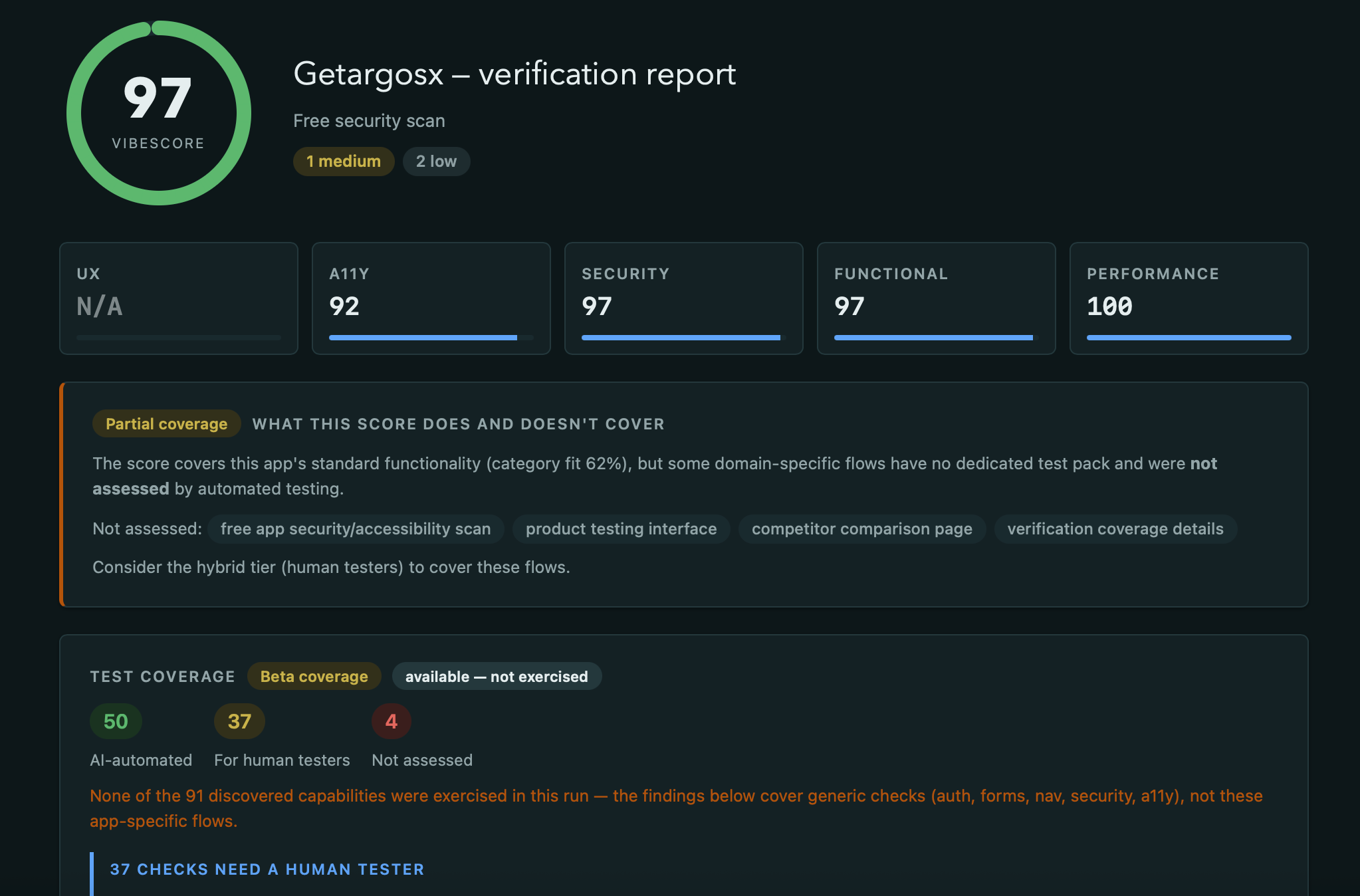Screen dimensions: 1360x896
Task: Click the 'Not assessed' label under 4
Action: click(x=422, y=760)
